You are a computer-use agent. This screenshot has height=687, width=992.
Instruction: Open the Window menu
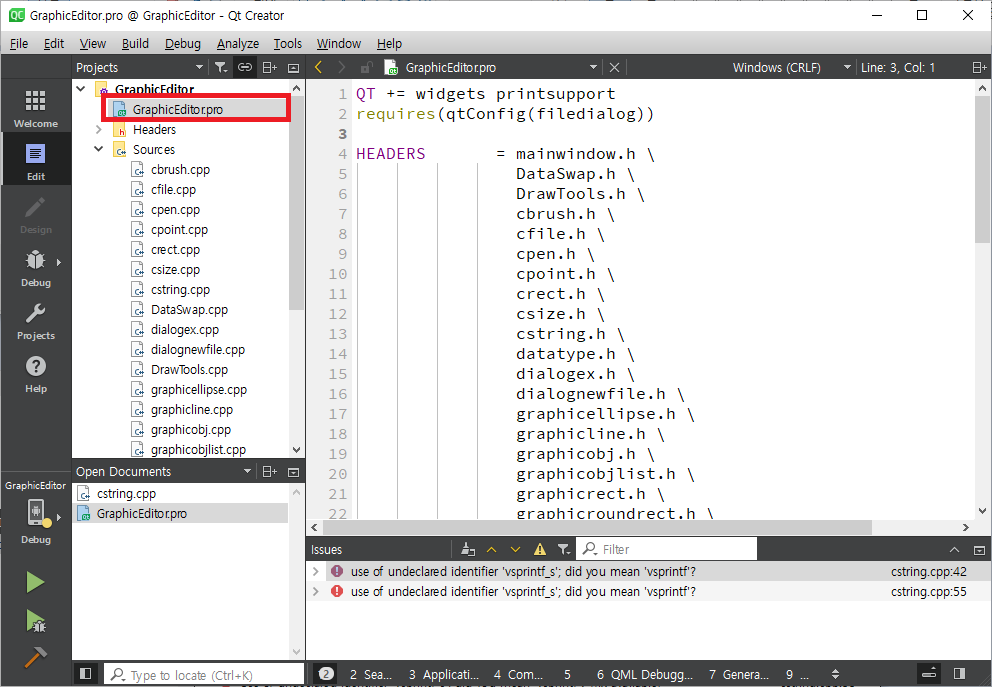tap(338, 44)
